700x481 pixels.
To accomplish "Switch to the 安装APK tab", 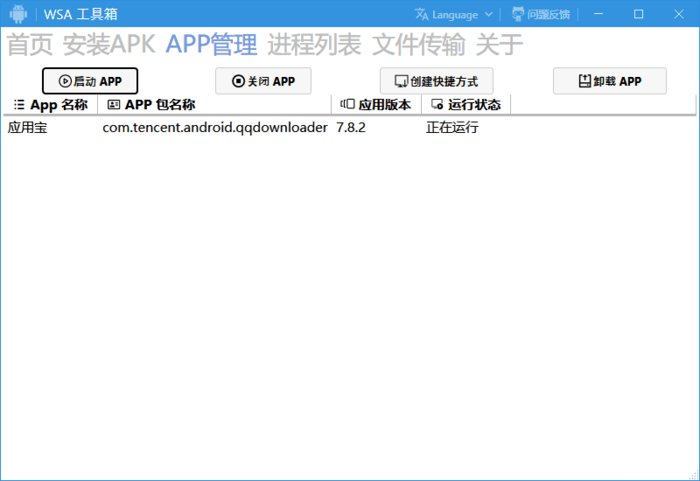I will click(x=109, y=45).
